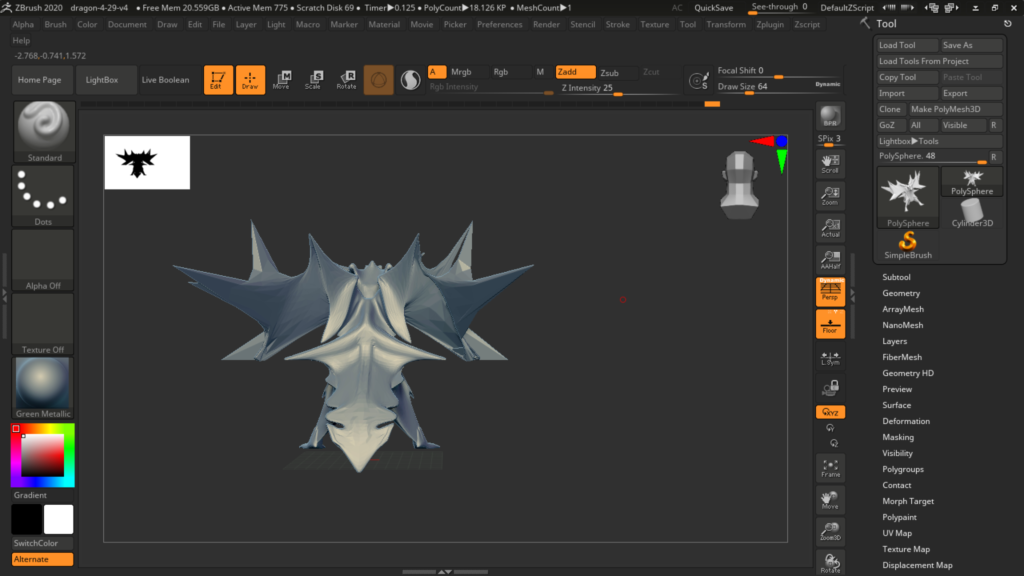Expand the Geometry section
1024x576 pixels.
tap(900, 293)
